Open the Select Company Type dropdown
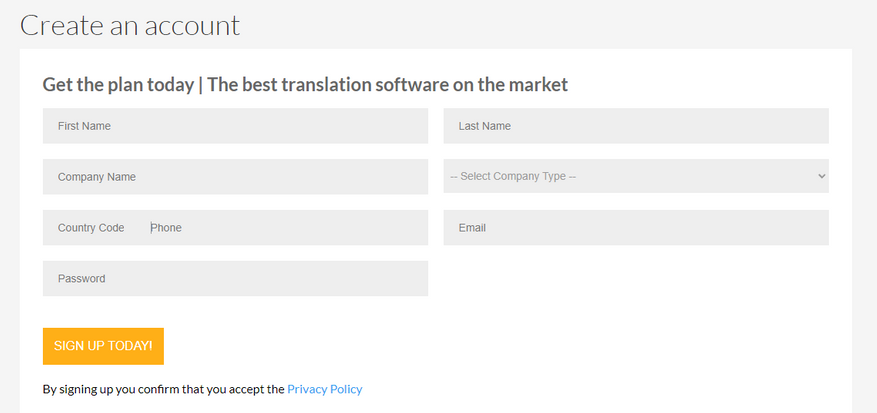877x413 pixels. click(x=636, y=176)
